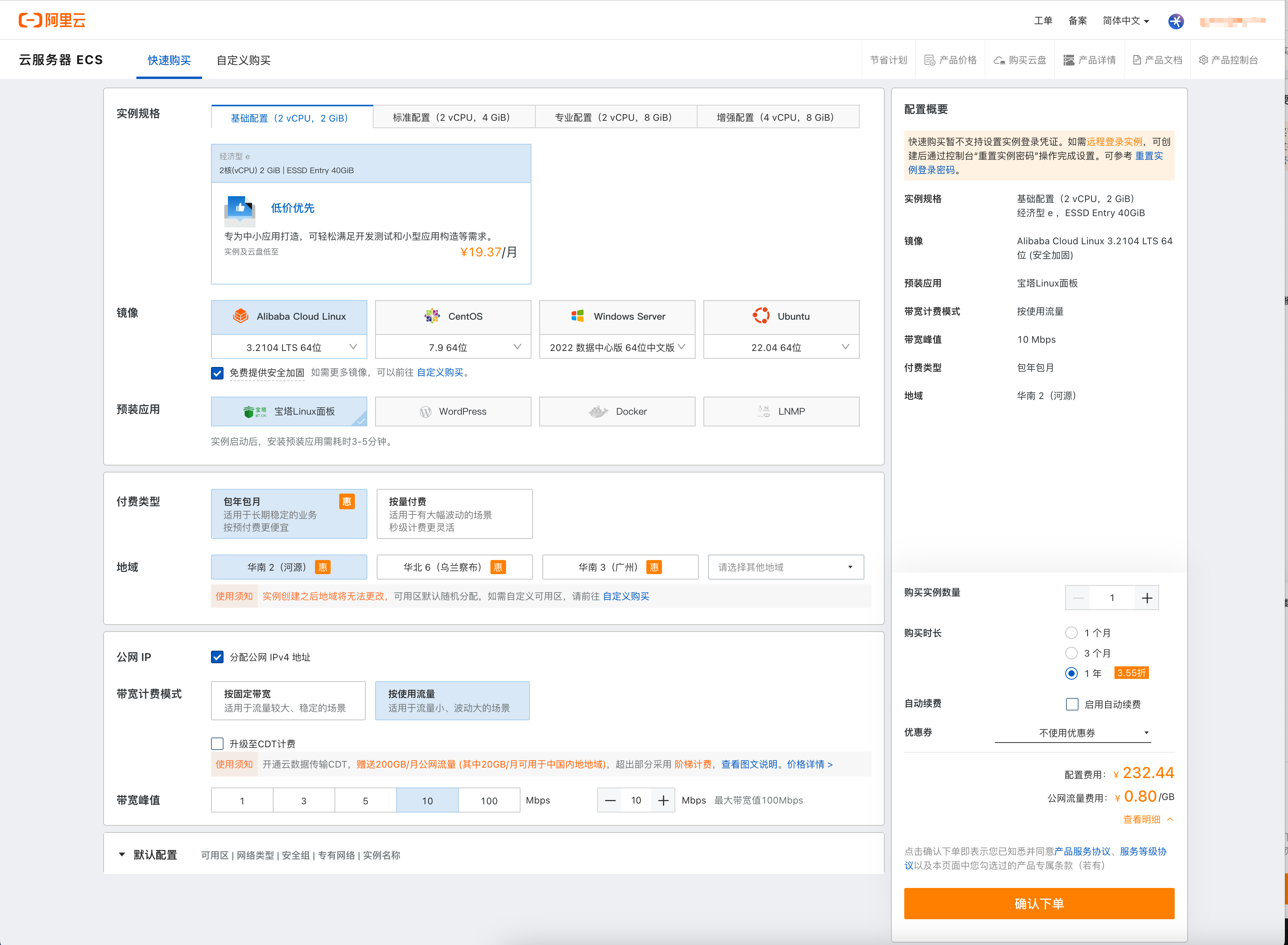Switch to the custom purchase tab
The height and width of the screenshot is (945, 1288).
coord(243,60)
